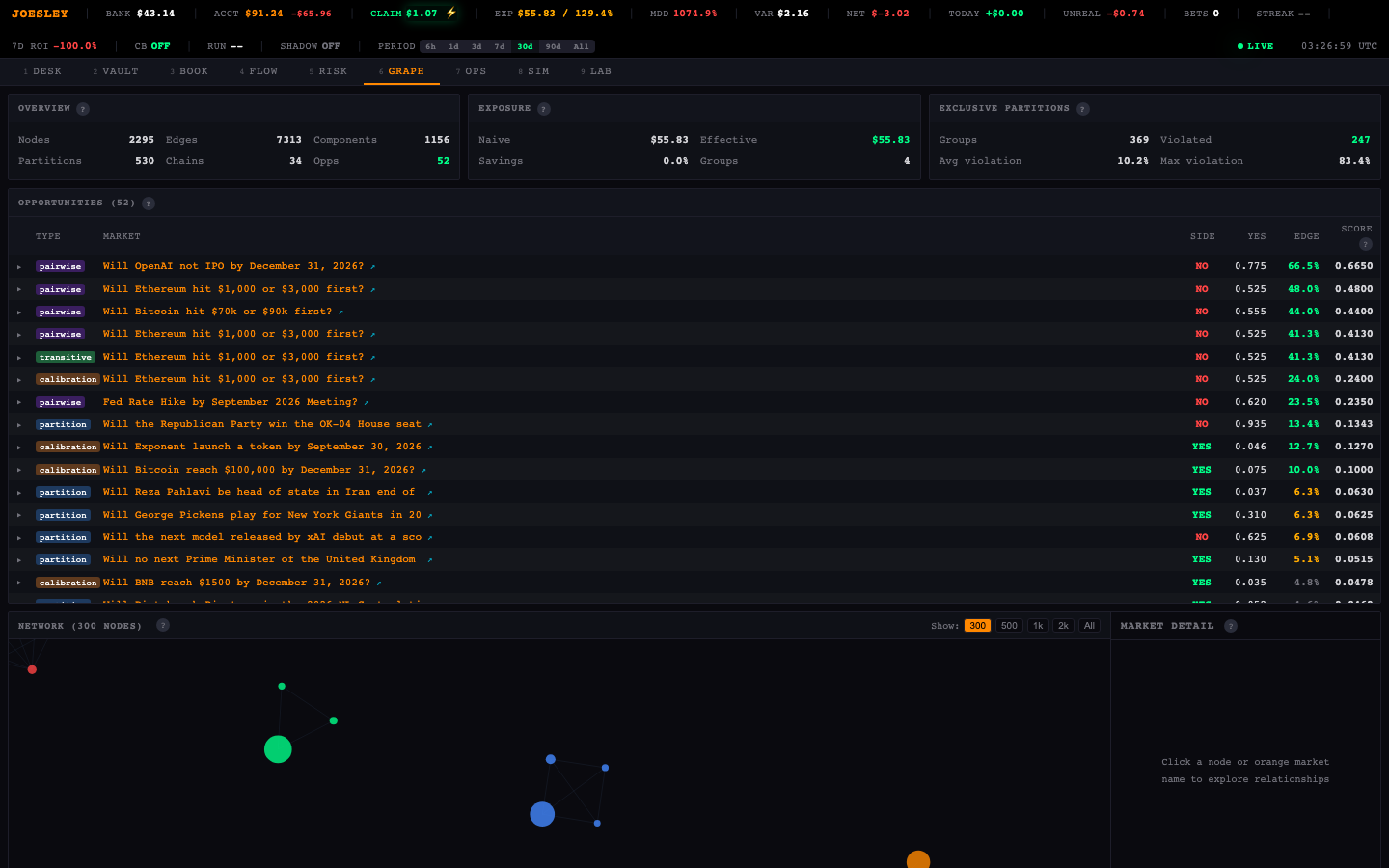Select the red network node
The height and width of the screenshot is (868, 1389).
[32, 669]
